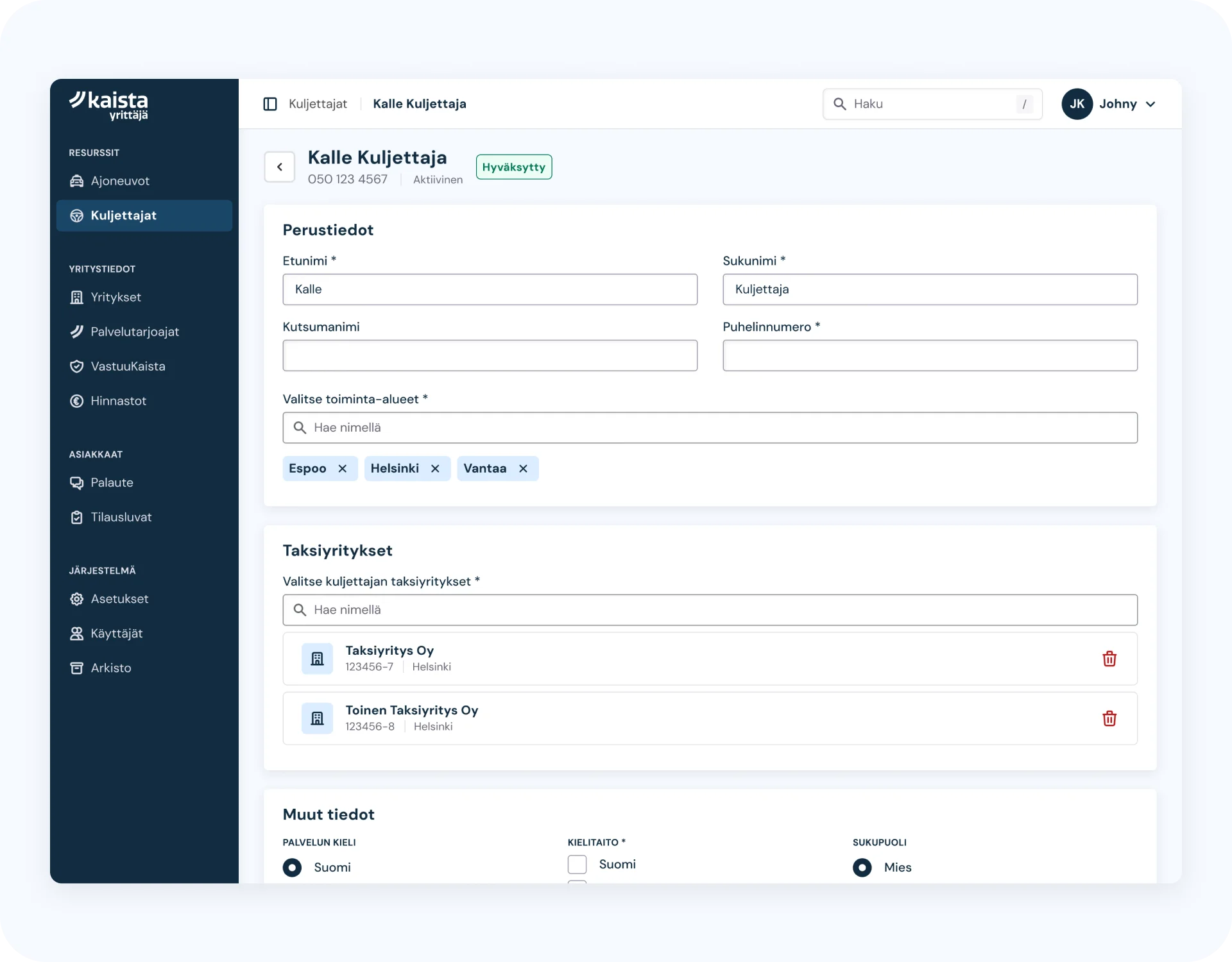Delete Taksiyritys Oy with trash icon
1232x962 pixels.
click(x=1109, y=659)
